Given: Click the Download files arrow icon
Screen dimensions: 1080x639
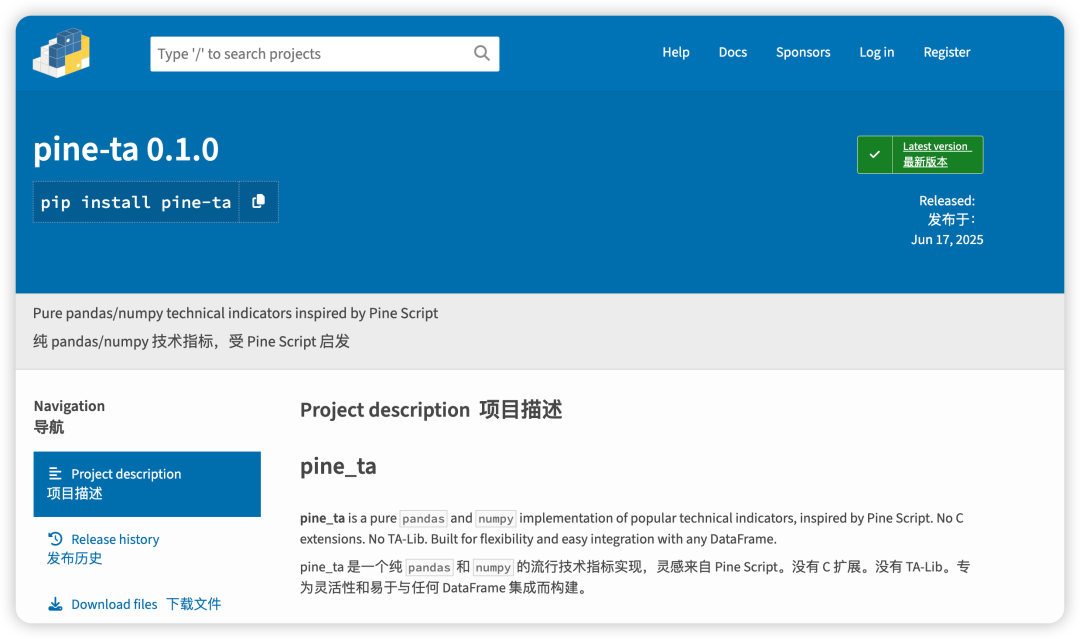Looking at the screenshot, I should coord(55,604).
